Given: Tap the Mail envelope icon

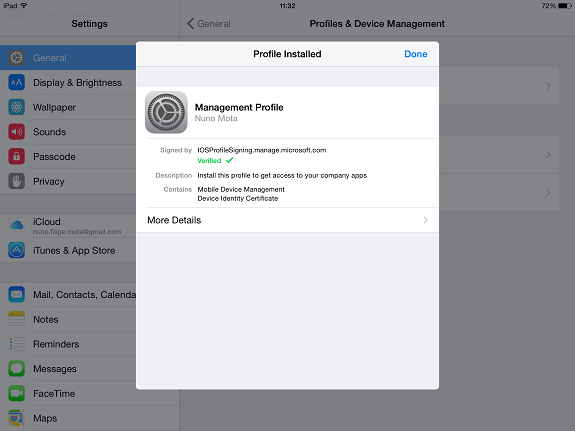Looking at the screenshot, I should 17,295.
